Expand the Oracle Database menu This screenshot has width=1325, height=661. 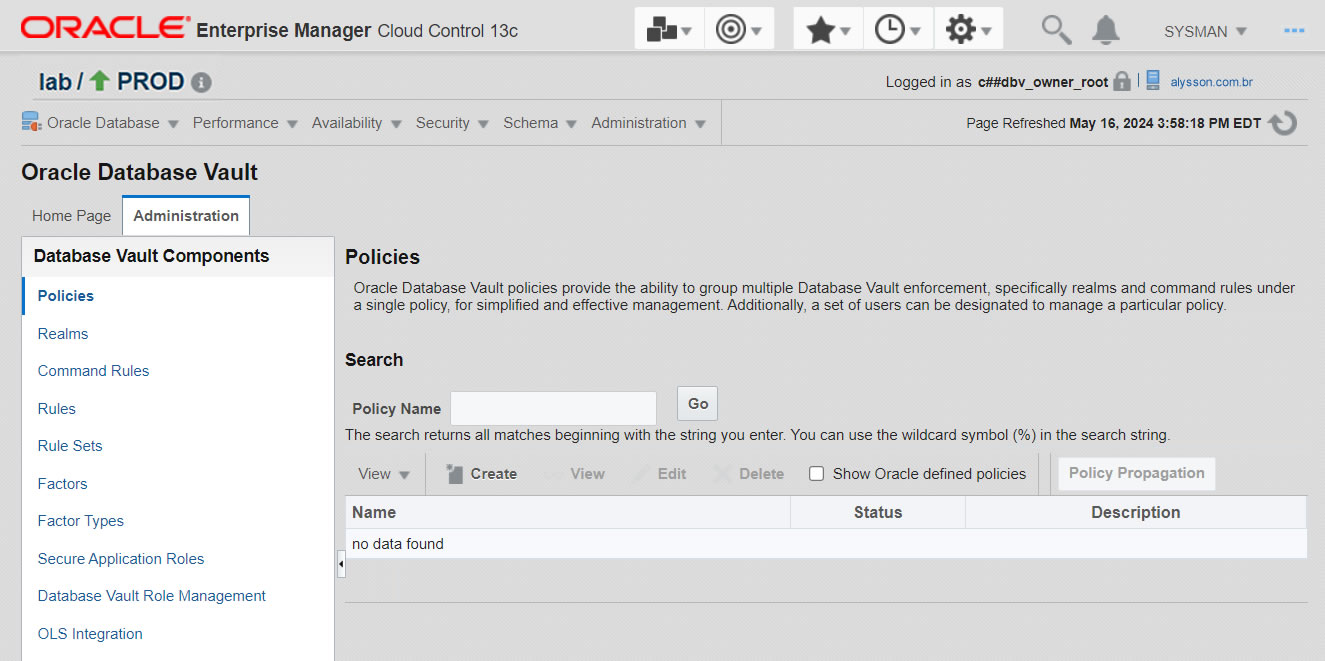[112, 123]
